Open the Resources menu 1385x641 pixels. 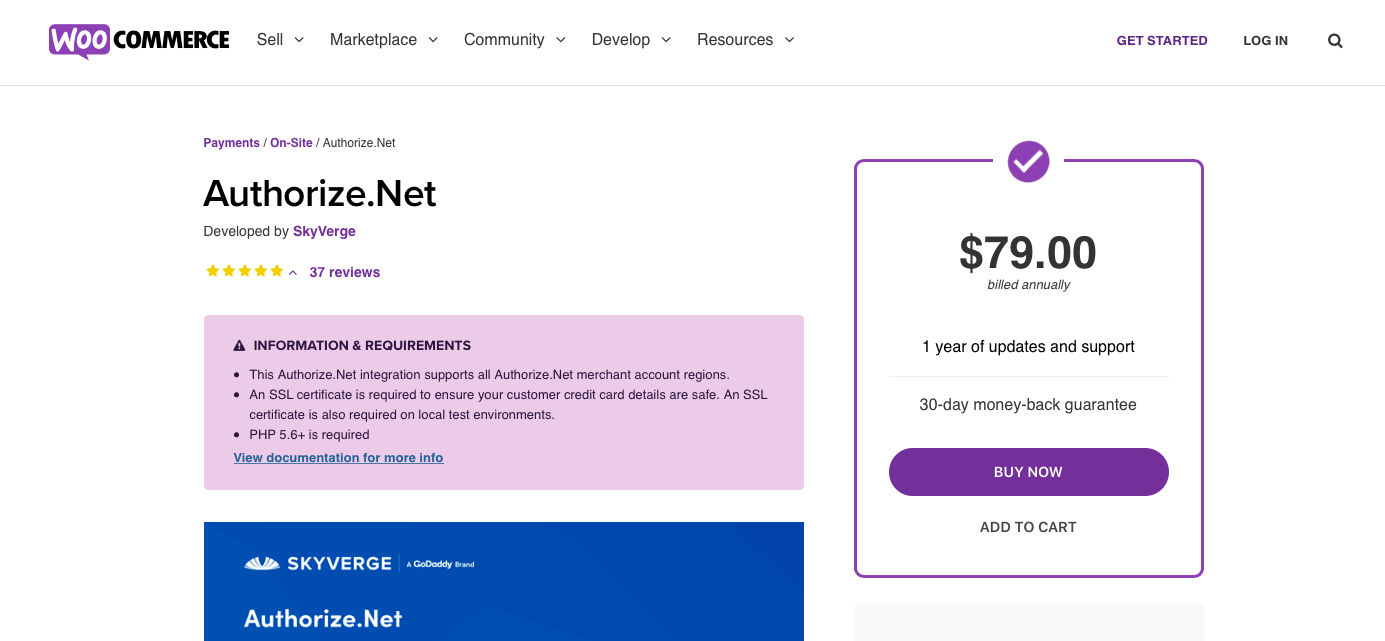[x=745, y=40]
